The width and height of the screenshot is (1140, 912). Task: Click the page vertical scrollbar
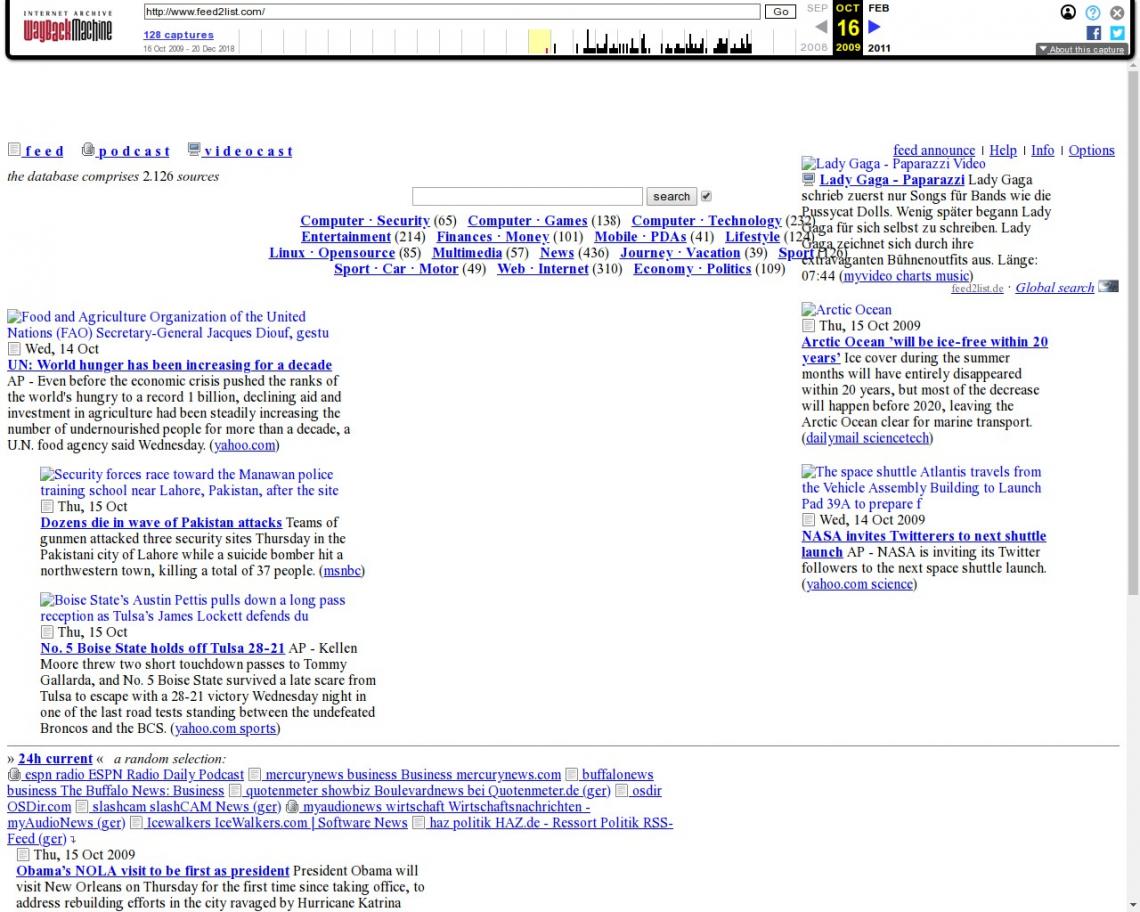(1133, 333)
